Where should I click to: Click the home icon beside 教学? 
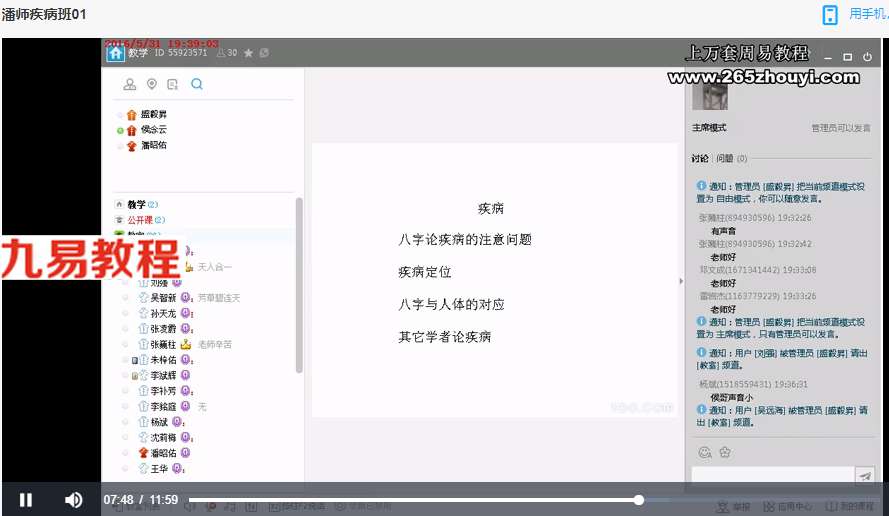[x=116, y=53]
